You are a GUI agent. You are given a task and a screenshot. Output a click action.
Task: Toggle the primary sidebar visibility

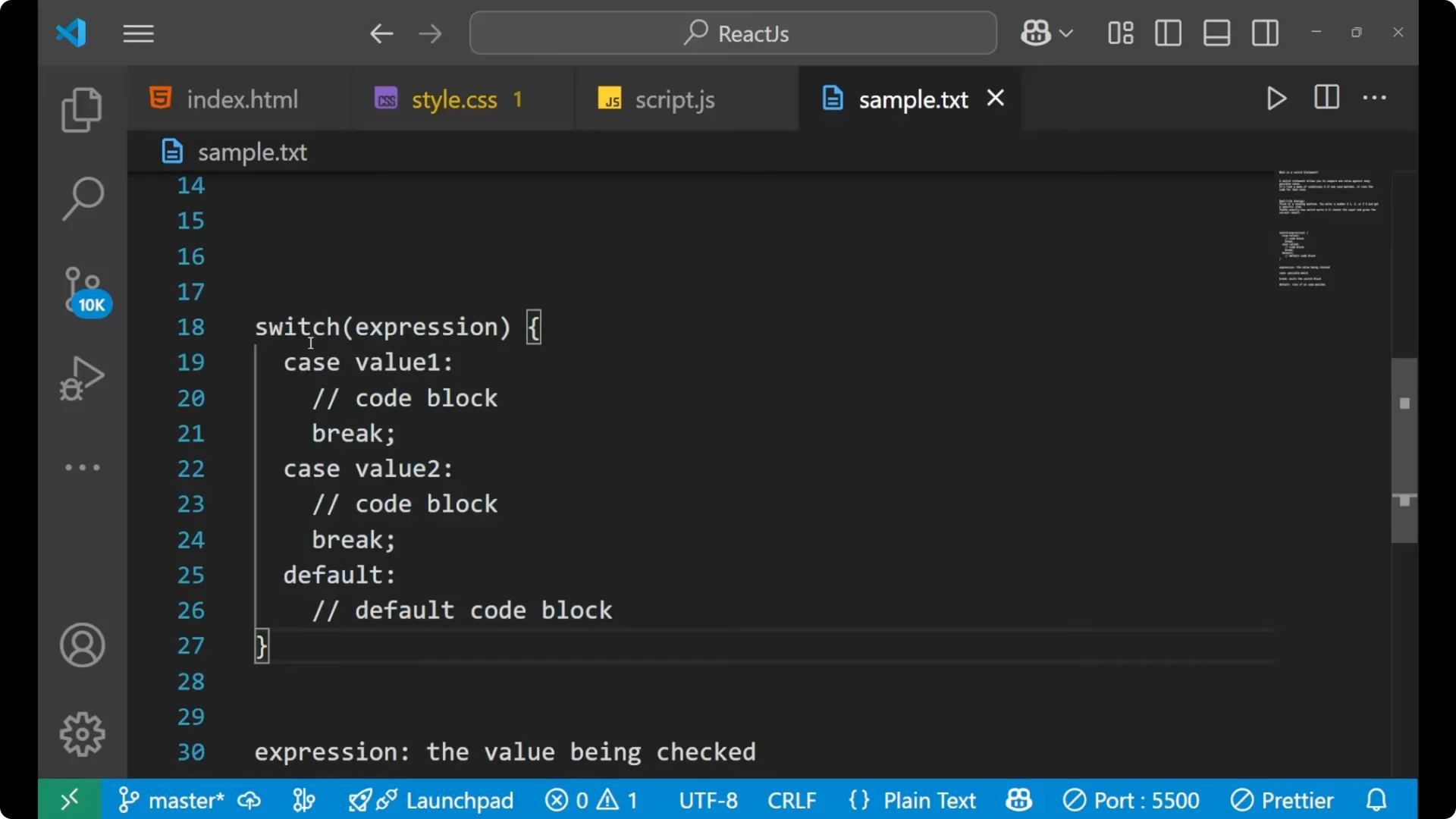coord(1168,33)
